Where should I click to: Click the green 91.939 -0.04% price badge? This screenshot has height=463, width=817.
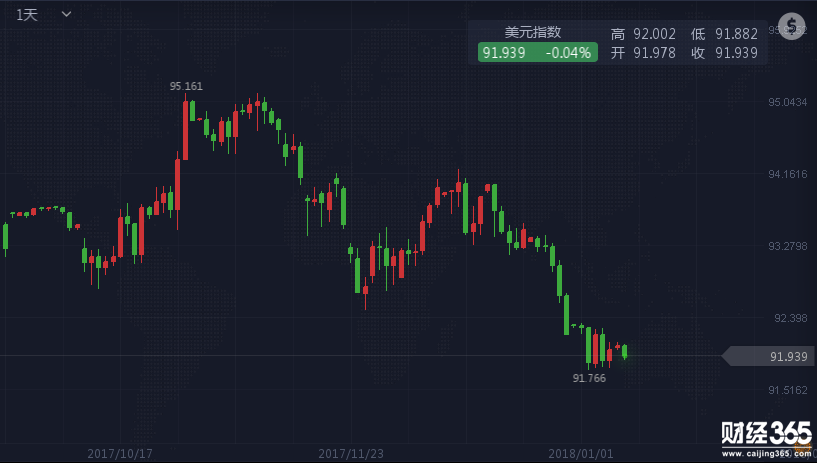coord(538,53)
